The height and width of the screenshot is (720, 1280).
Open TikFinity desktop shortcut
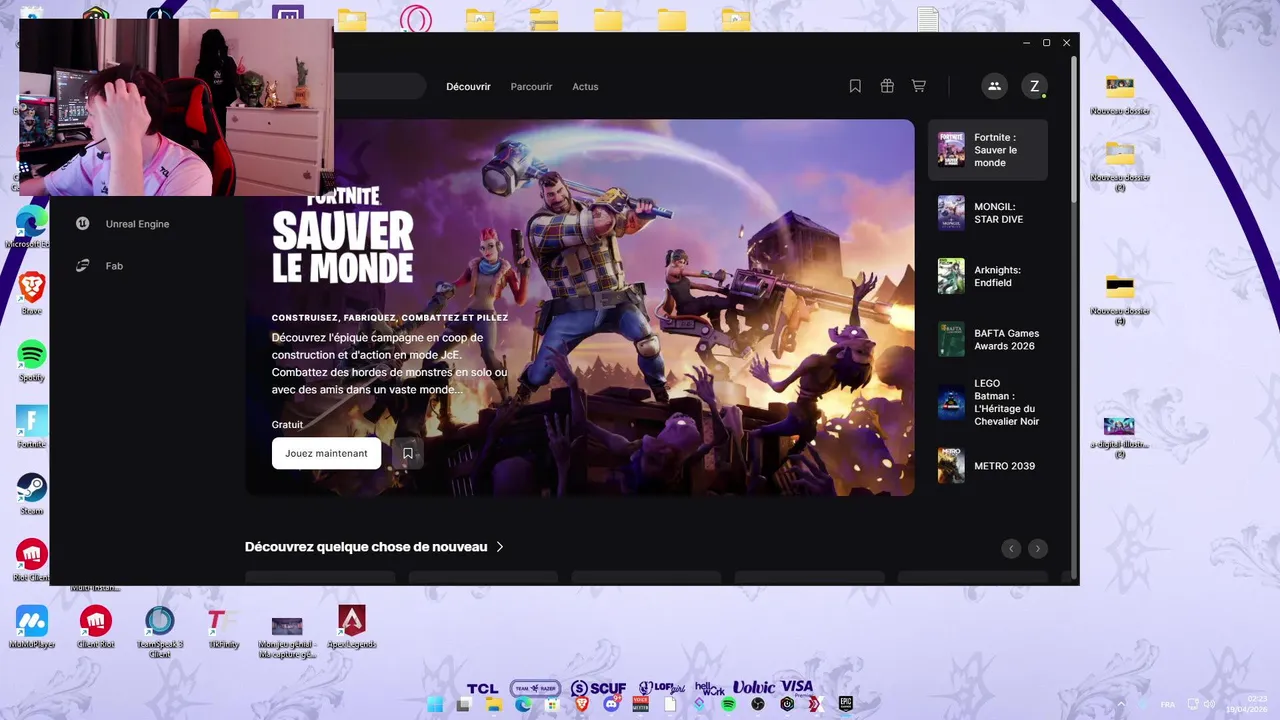coord(223,627)
